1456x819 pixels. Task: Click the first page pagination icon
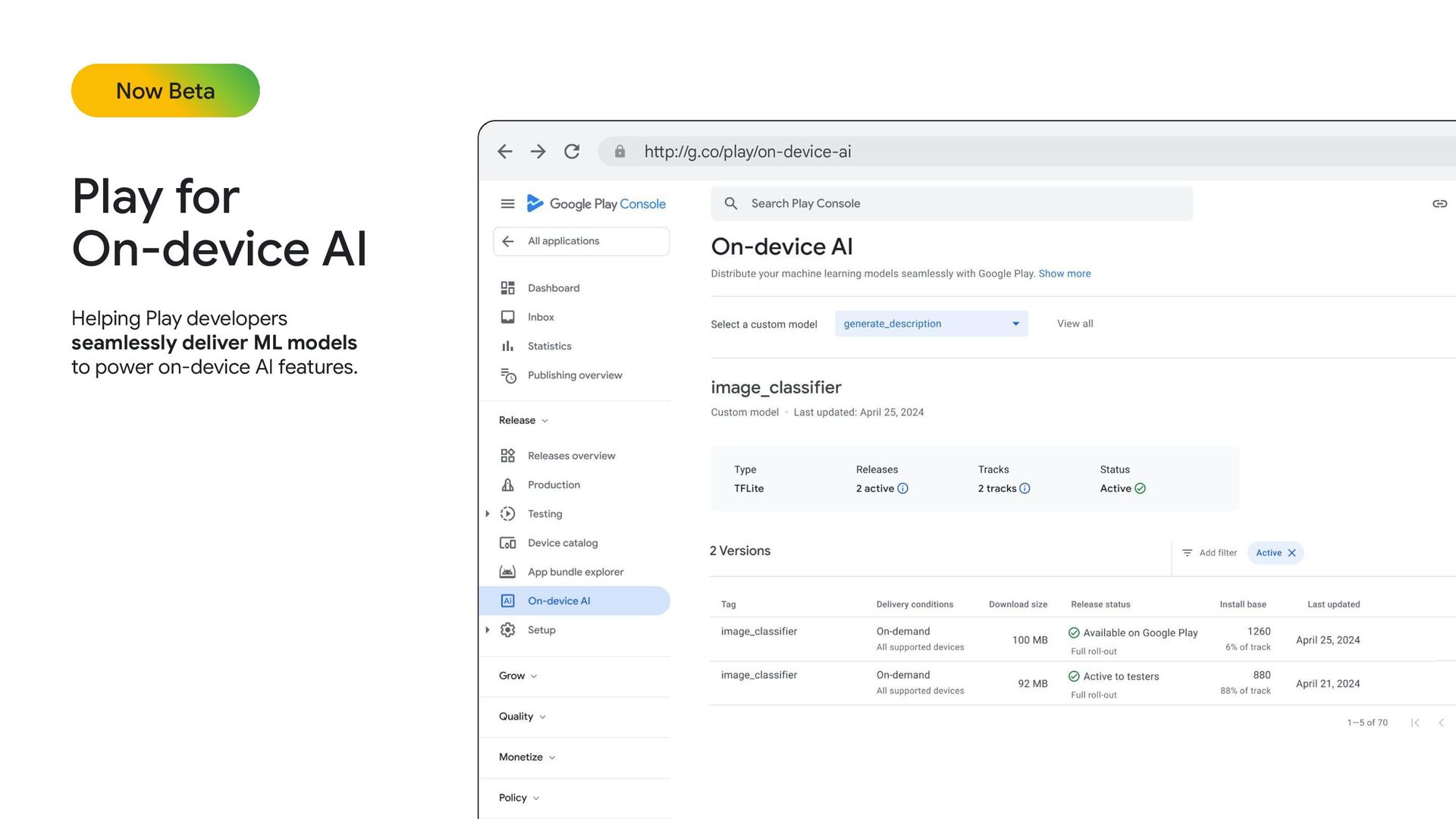pos(1414,723)
